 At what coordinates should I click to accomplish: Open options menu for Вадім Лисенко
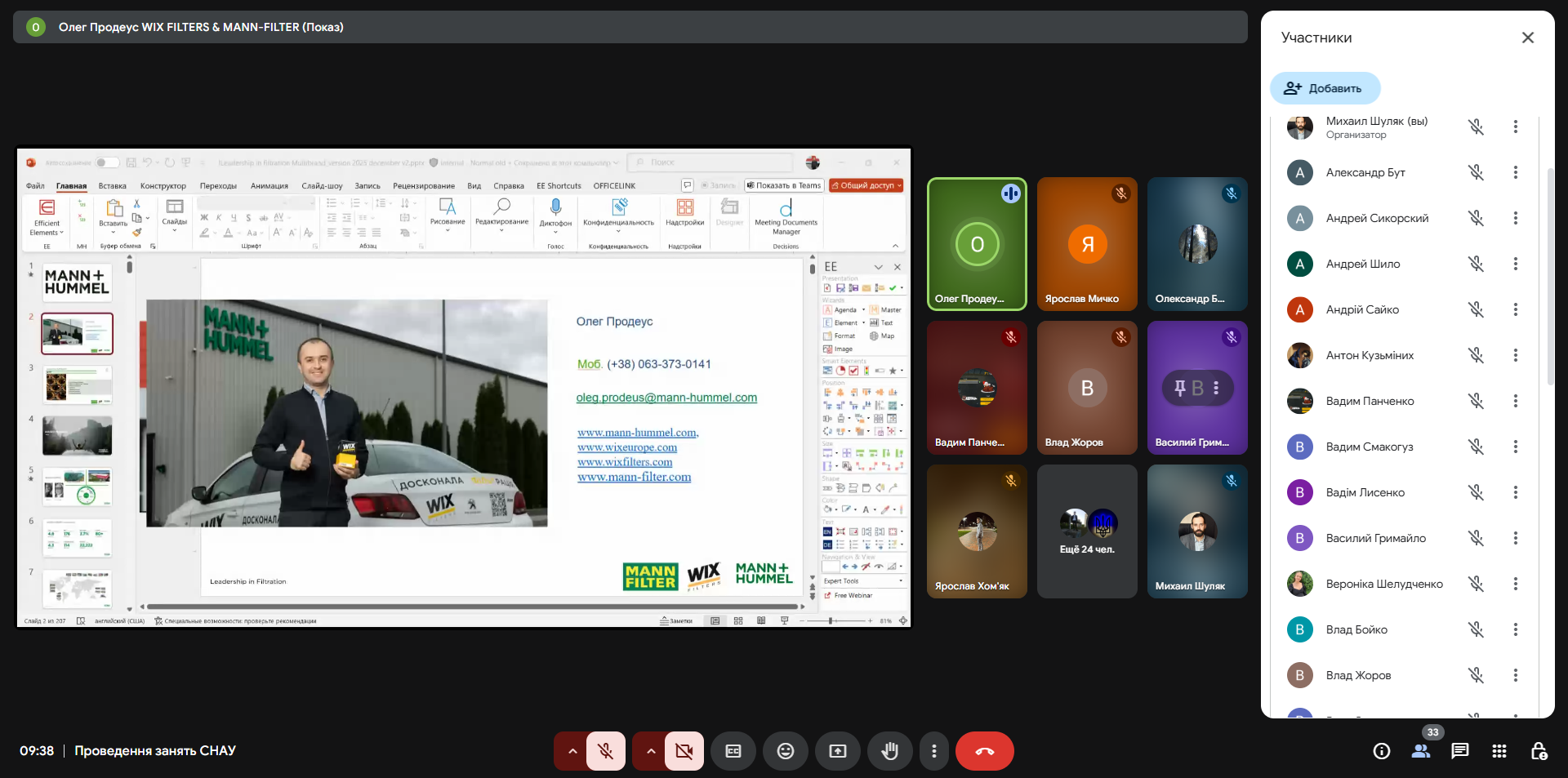(x=1516, y=492)
